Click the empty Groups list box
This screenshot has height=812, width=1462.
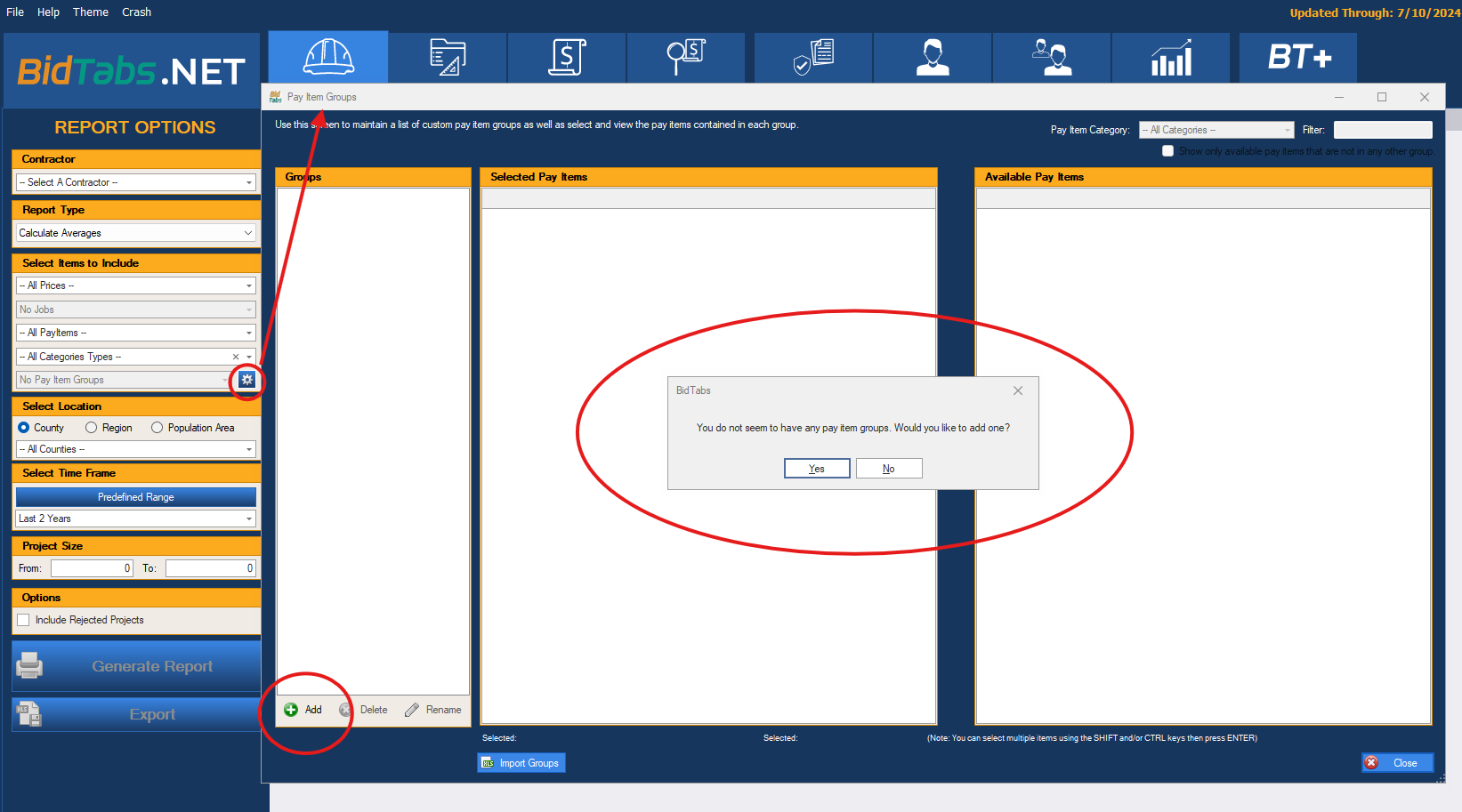click(373, 441)
